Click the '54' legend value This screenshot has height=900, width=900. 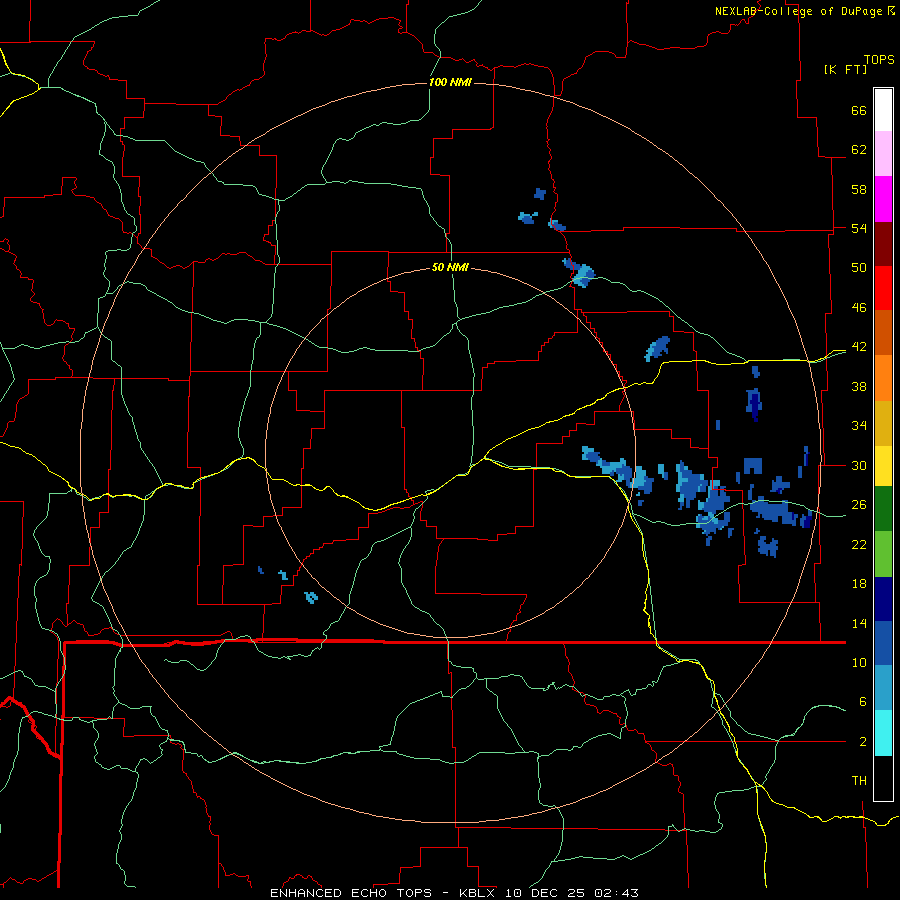[x=859, y=228]
